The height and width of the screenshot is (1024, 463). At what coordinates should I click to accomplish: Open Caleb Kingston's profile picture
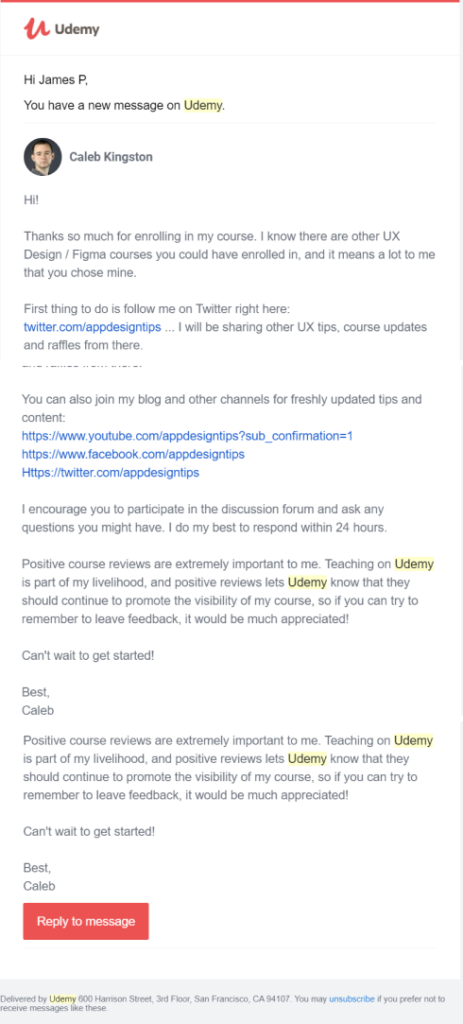click(43, 157)
